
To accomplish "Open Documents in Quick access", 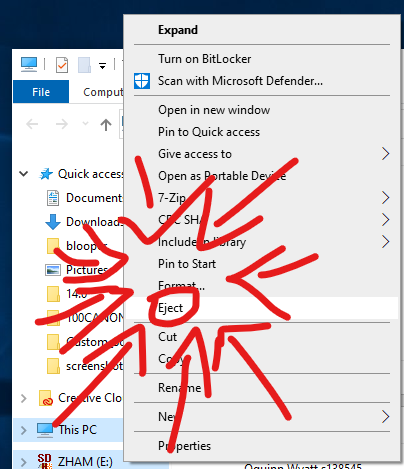I will [94, 198].
